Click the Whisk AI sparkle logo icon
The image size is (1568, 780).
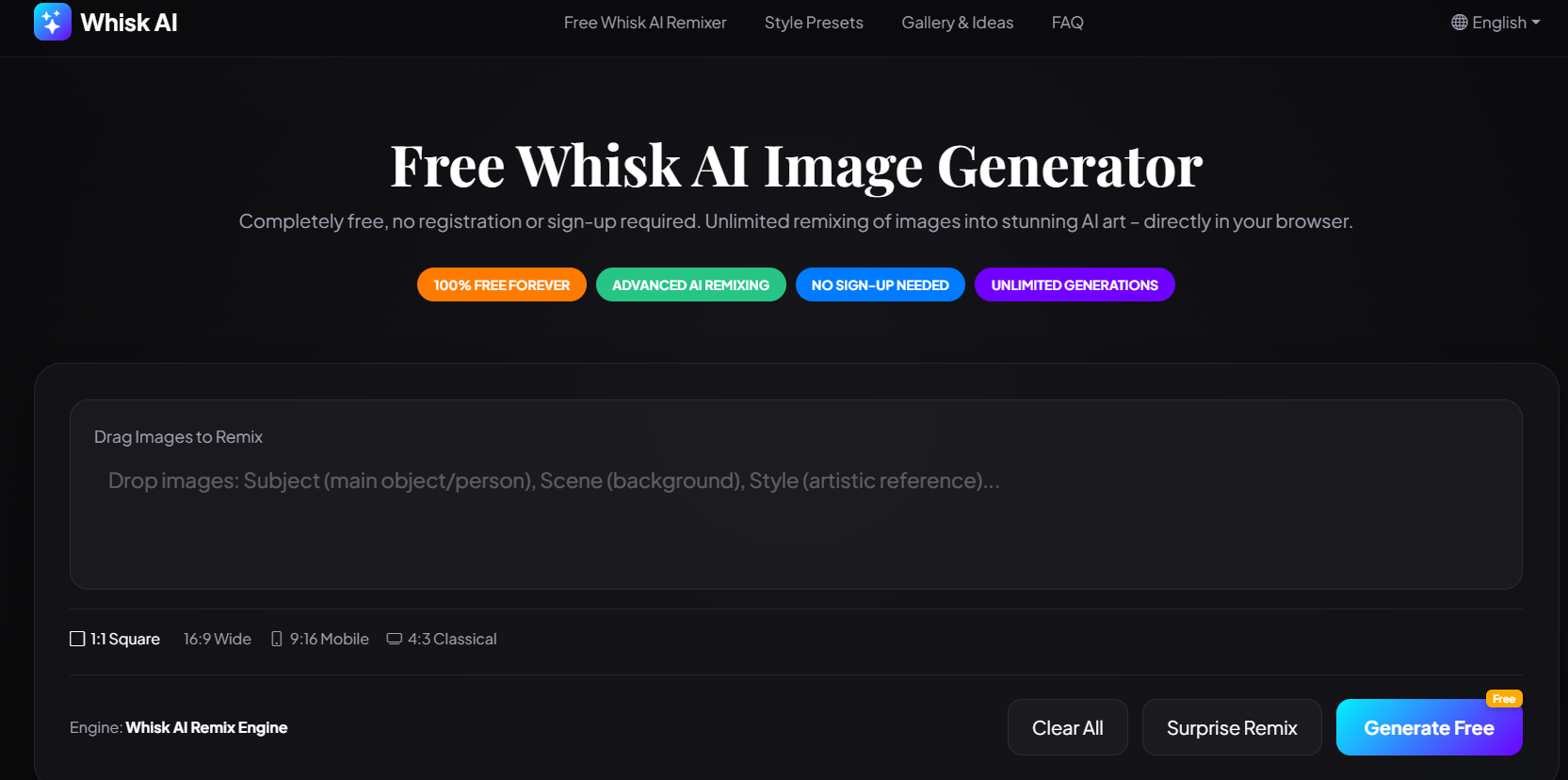(52, 22)
